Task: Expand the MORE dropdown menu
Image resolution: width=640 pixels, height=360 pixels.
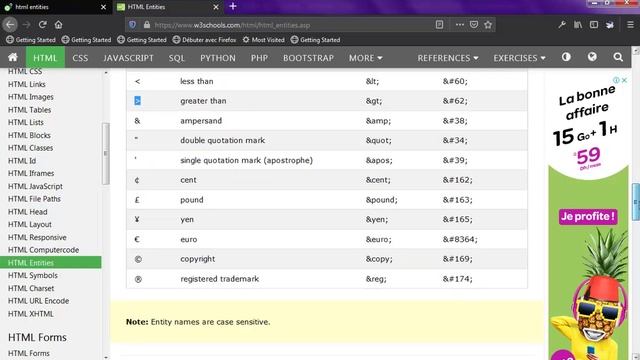Action: click(x=365, y=58)
